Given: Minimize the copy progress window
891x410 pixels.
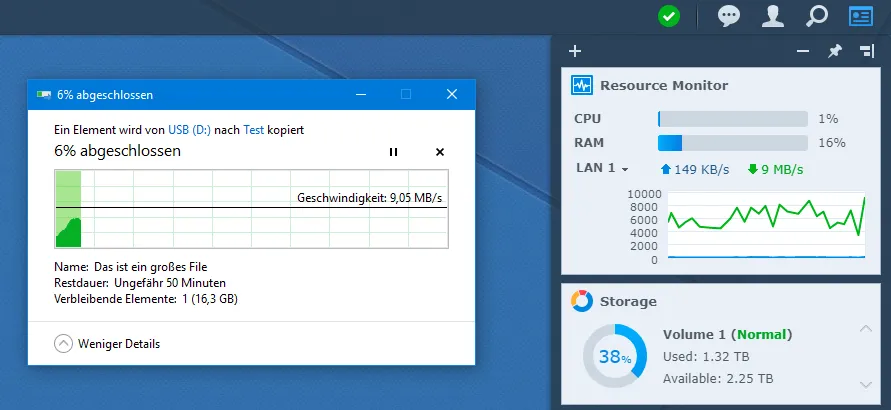Looking at the screenshot, I should (x=360, y=94).
